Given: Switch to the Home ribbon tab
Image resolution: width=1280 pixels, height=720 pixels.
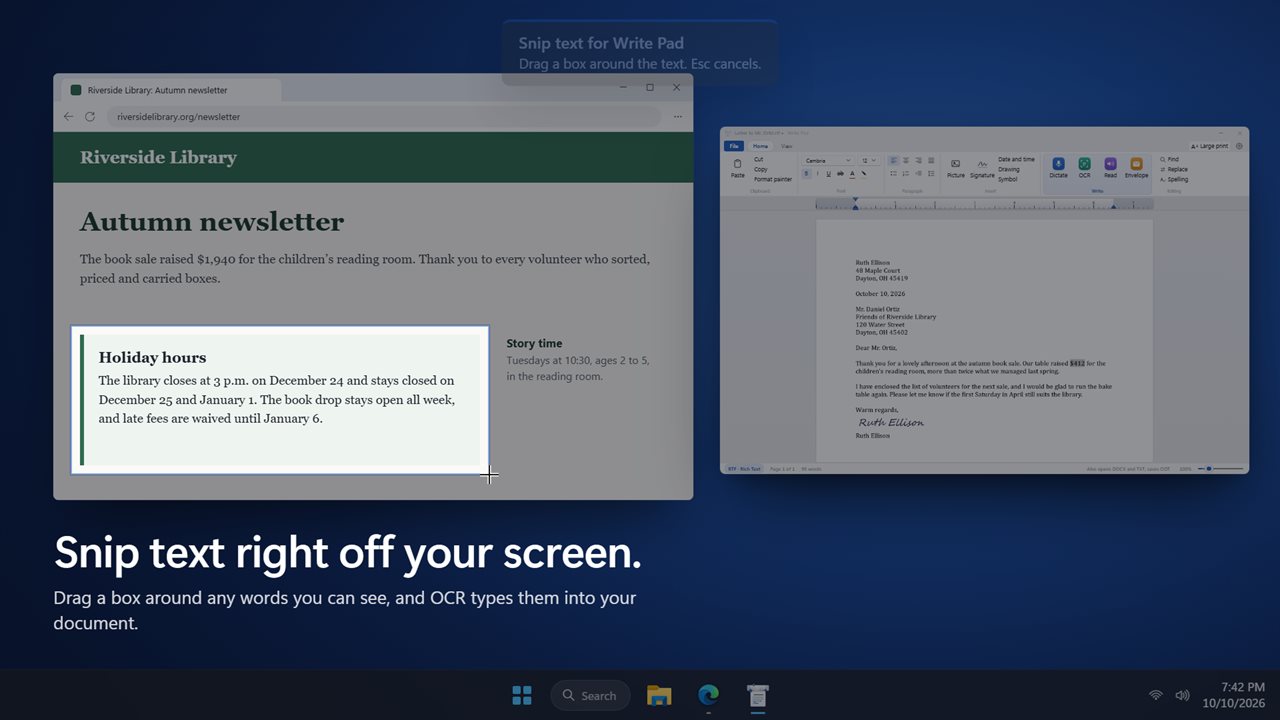Looking at the screenshot, I should coord(760,146).
